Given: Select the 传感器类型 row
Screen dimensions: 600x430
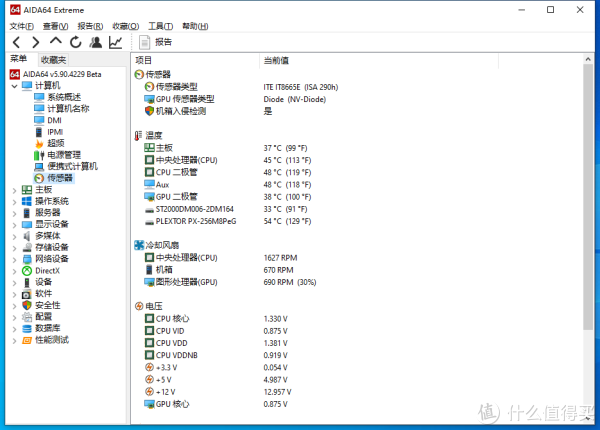Looking at the screenshot, I should [241, 87].
